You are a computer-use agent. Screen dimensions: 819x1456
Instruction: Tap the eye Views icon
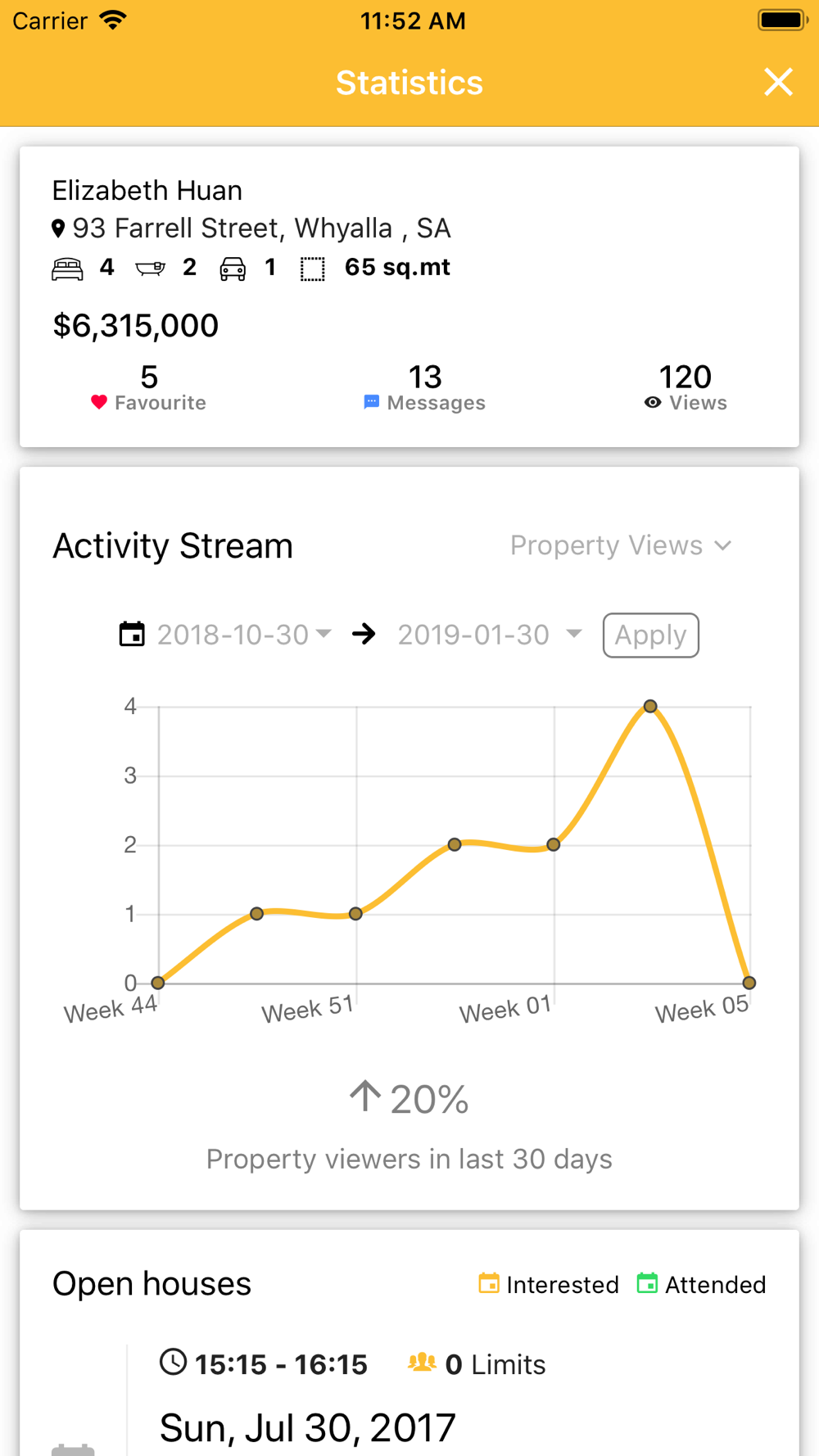tap(653, 402)
